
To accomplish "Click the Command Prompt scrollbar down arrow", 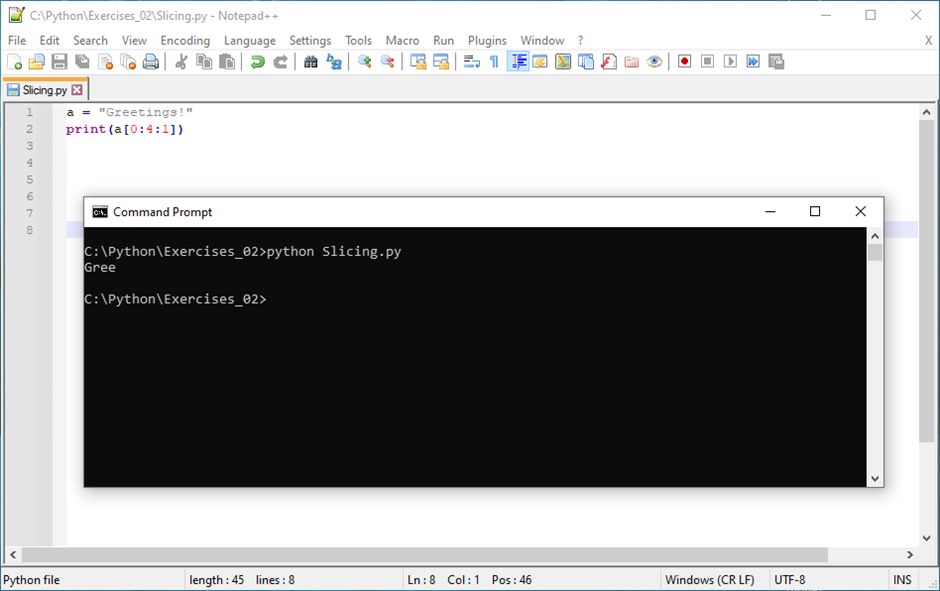I will coord(875,479).
